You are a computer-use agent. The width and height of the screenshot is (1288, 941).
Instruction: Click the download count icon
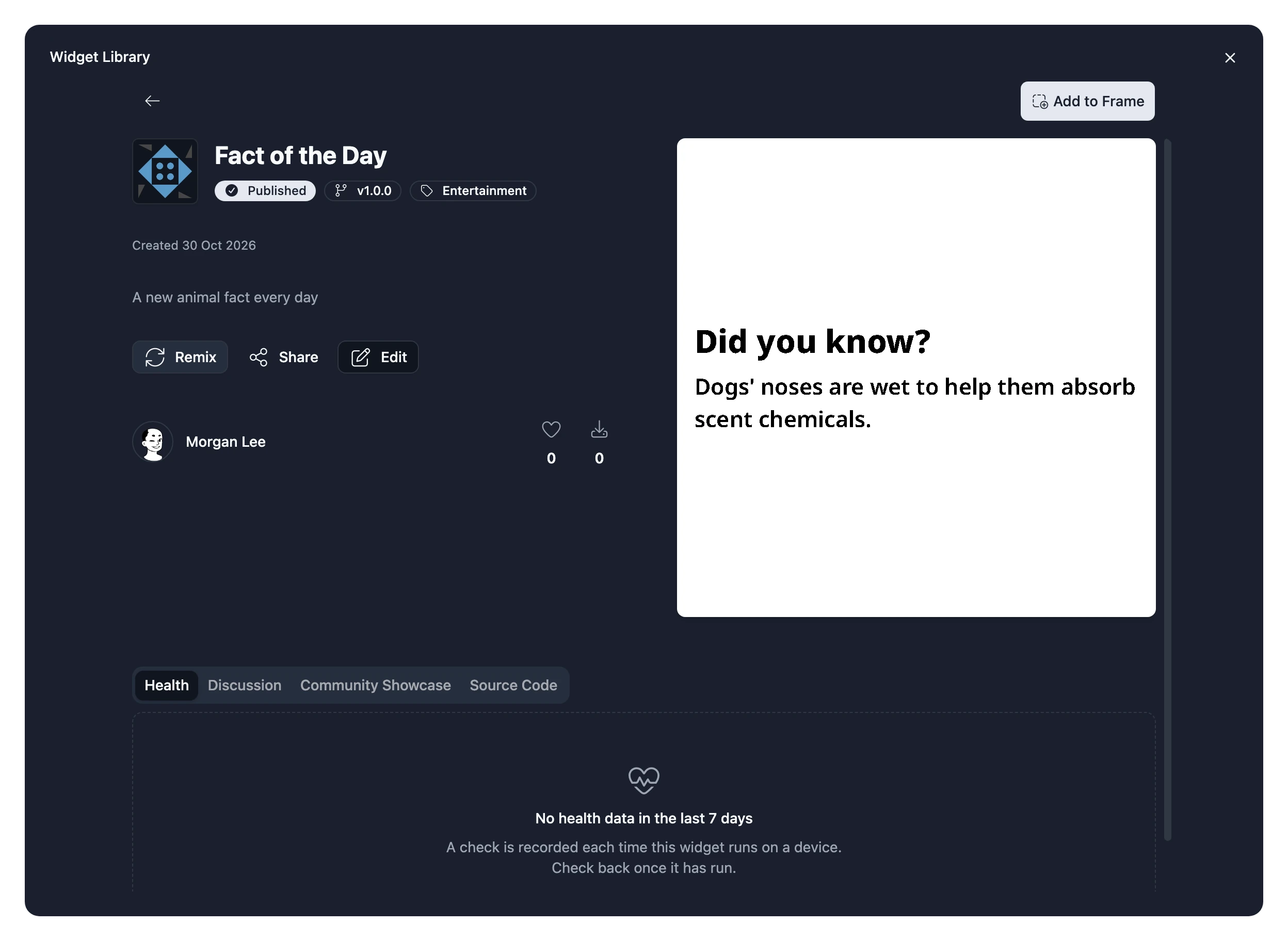coord(599,430)
